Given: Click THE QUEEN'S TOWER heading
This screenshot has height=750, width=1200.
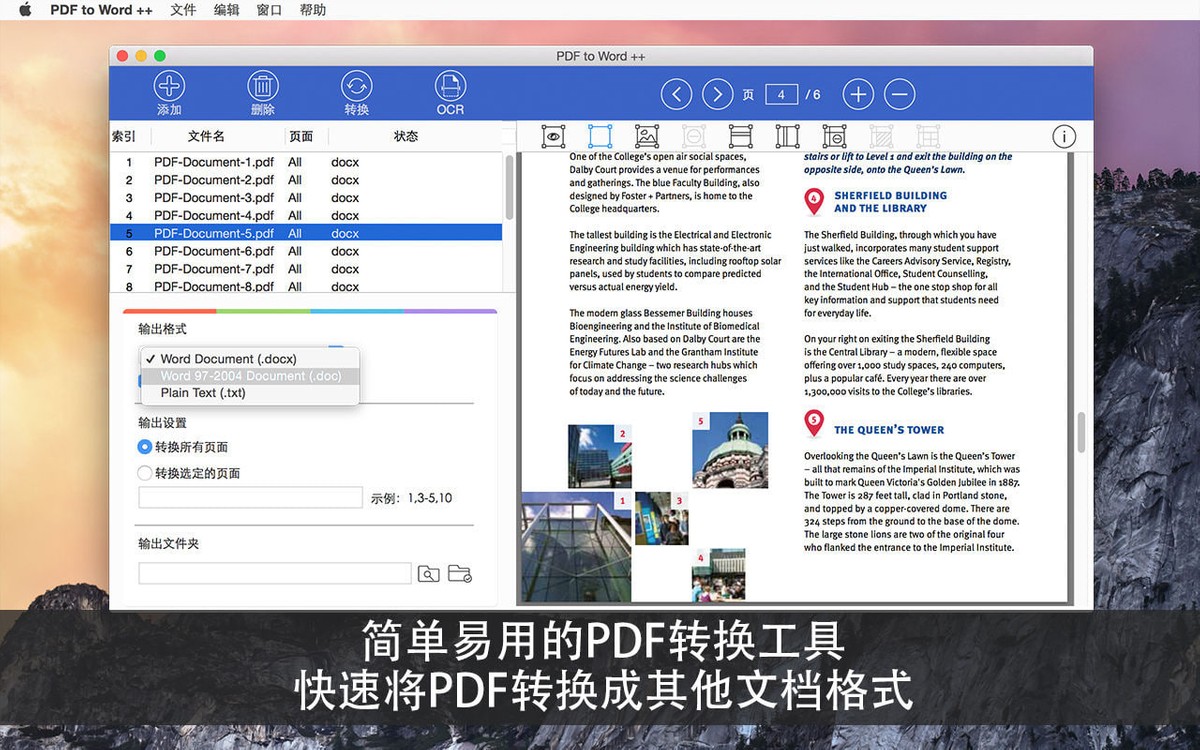Looking at the screenshot, I should 889,430.
